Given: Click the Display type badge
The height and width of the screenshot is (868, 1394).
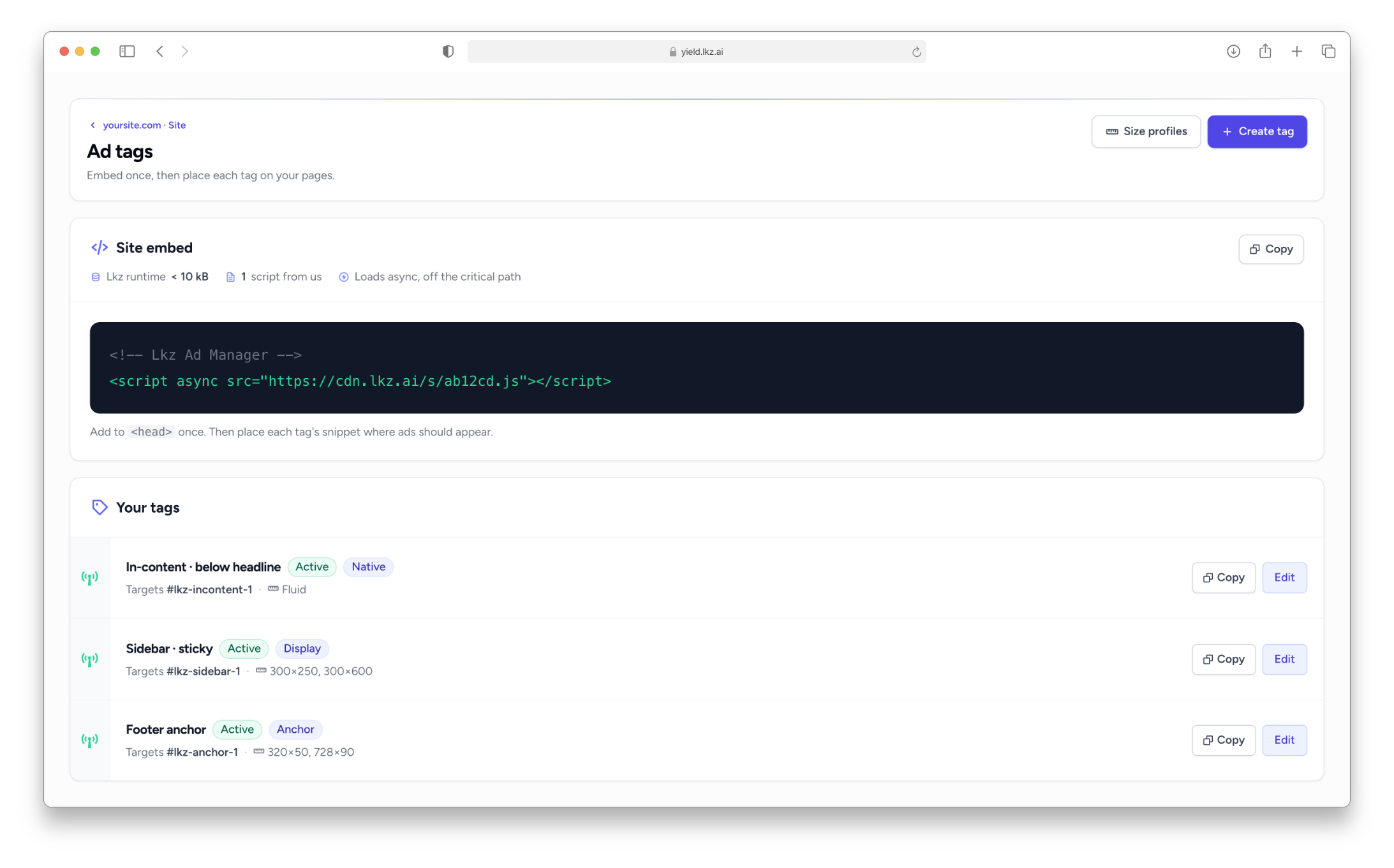Looking at the screenshot, I should (x=302, y=649).
